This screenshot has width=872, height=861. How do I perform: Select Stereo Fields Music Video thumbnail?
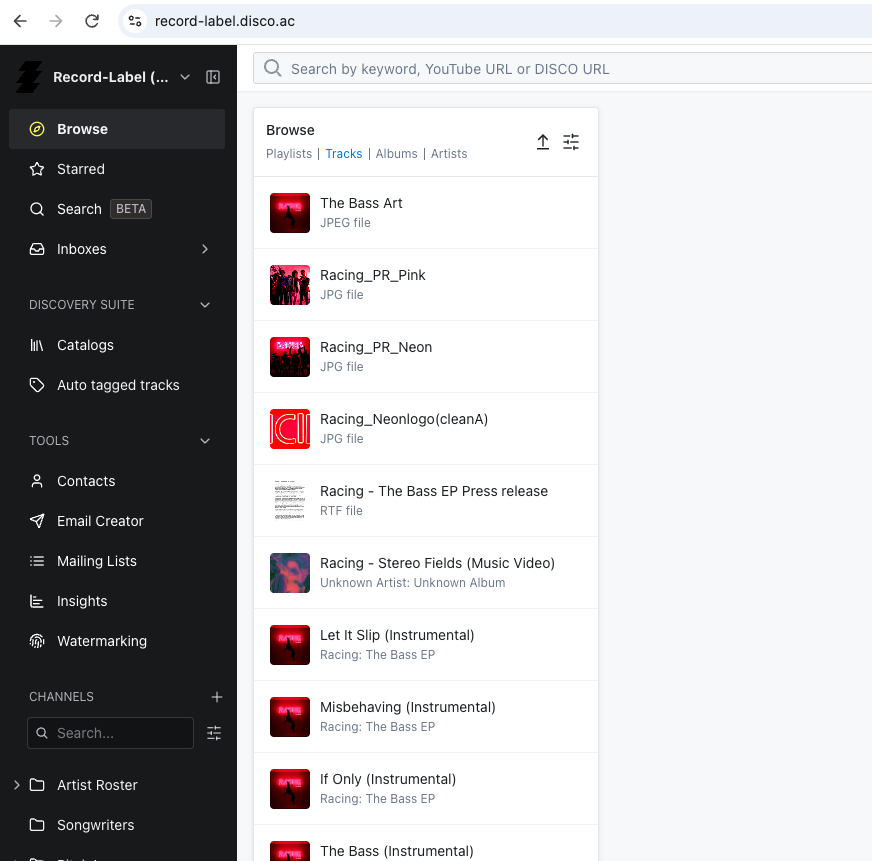pos(290,573)
